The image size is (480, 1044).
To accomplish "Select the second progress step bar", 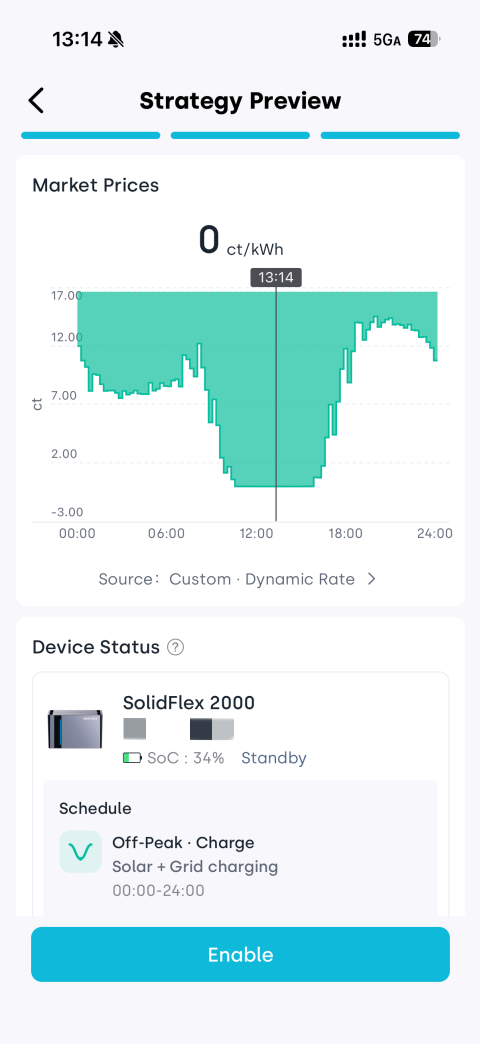I will [x=240, y=135].
